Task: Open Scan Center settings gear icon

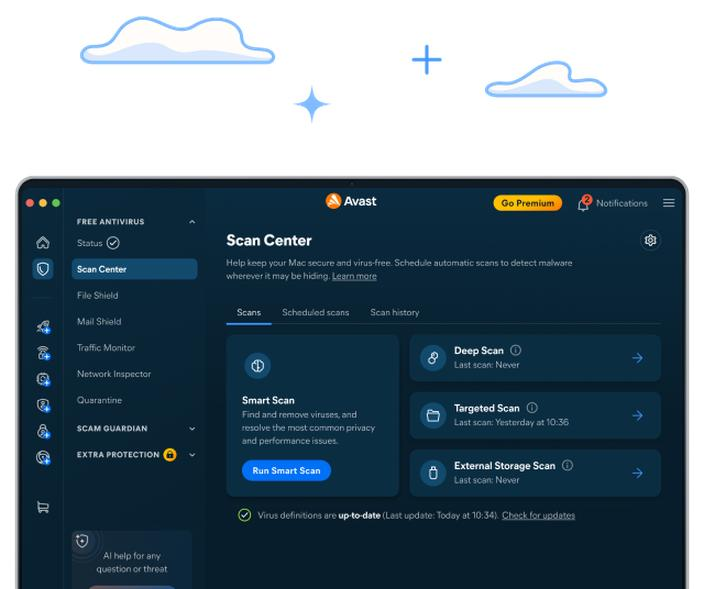Action: [650, 240]
